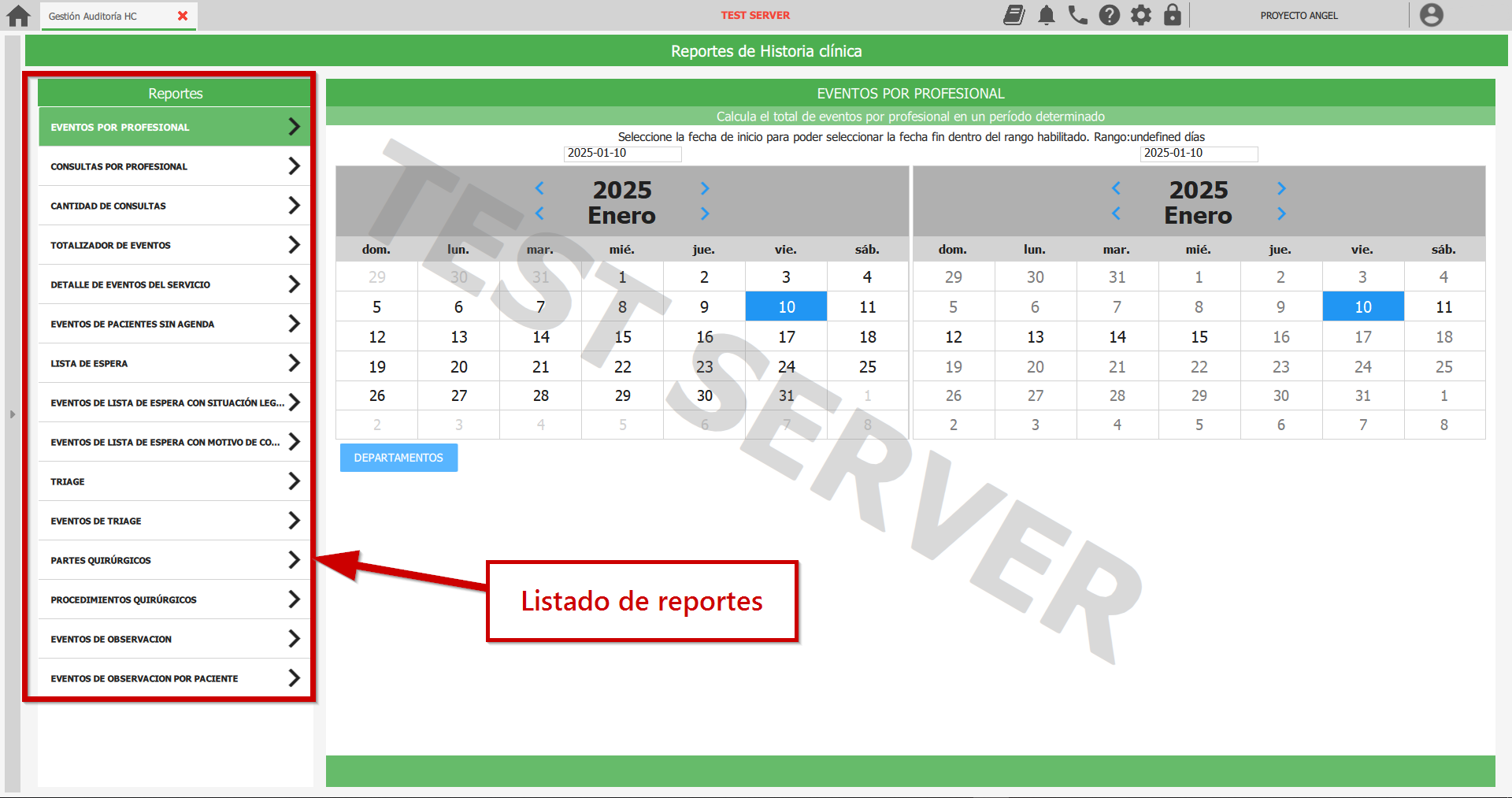Open the help question mark icon

click(1109, 15)
